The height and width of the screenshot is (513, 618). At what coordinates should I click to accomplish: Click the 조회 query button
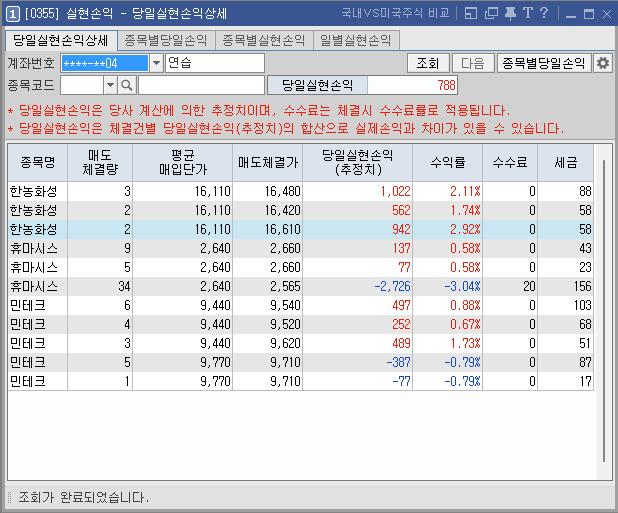click(428, 63)
